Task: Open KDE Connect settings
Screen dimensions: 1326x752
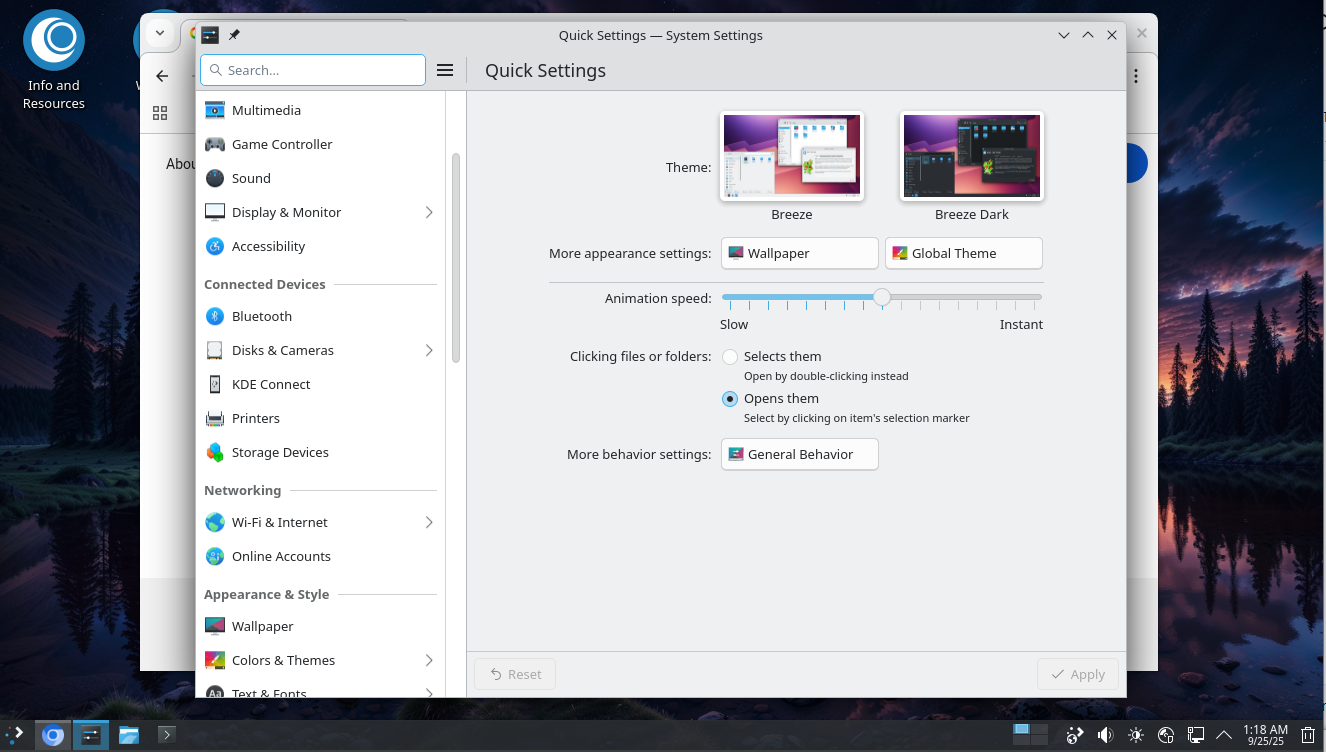Action: 271,384
